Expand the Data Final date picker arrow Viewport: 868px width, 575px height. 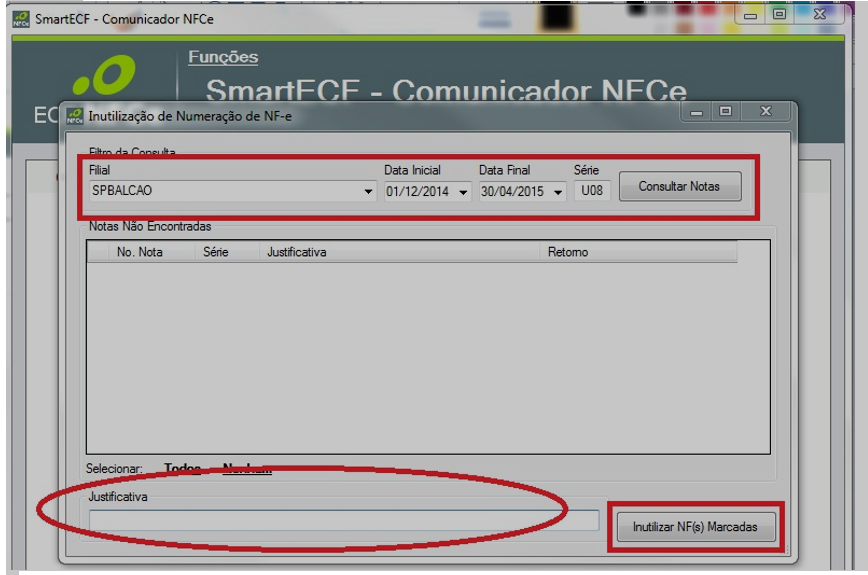[558, 192]
